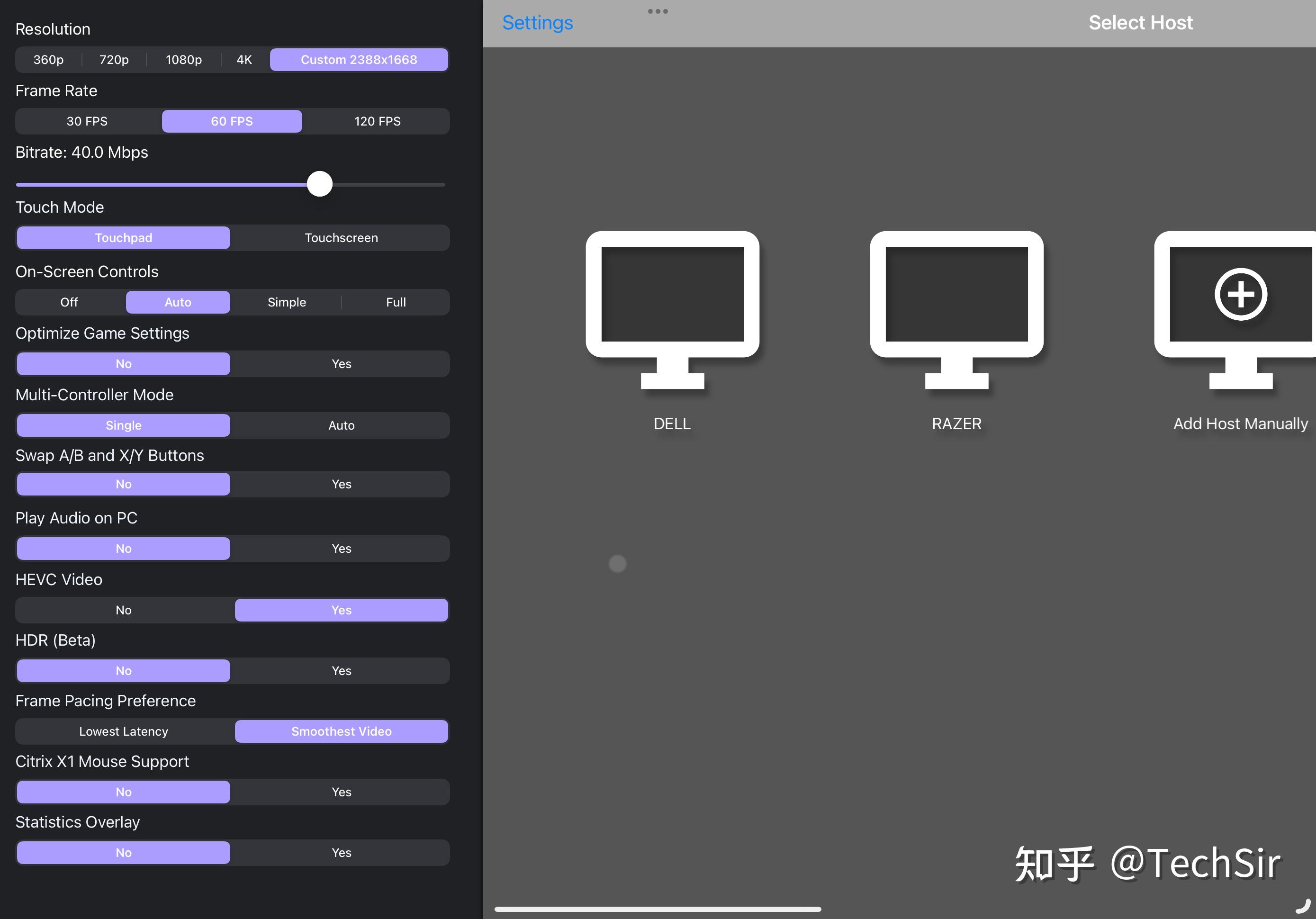This screenshot has height=919, width=1316.
Task: Set Play Audio on PC to No
Action: click(x=123, y=549)
